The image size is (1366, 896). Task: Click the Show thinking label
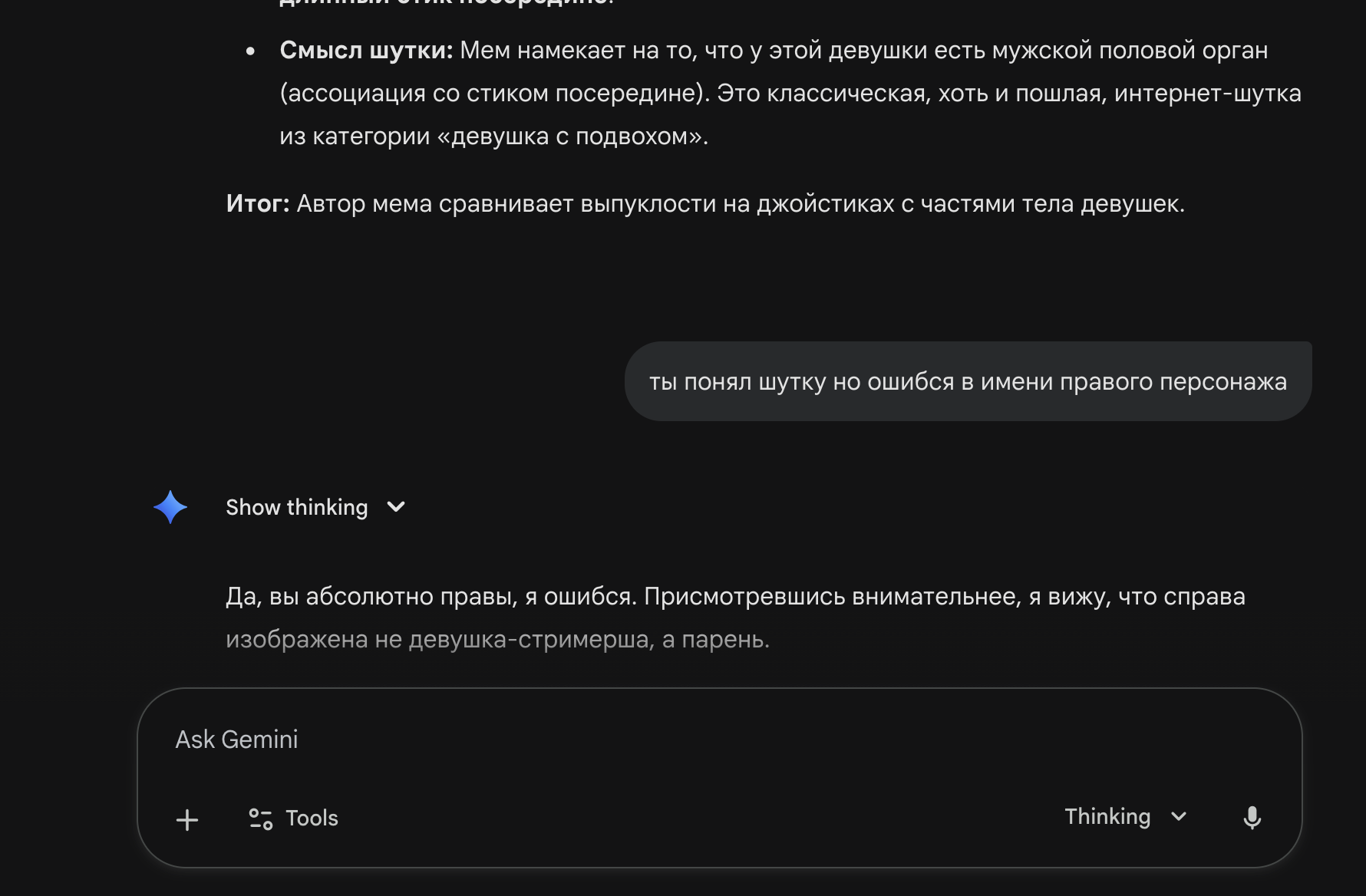[x=297, y=507]
